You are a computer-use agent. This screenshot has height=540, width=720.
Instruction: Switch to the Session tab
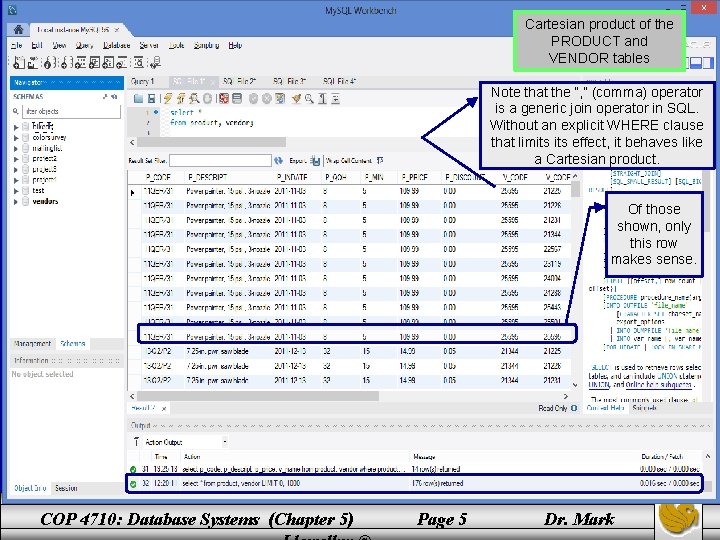click(66, 488)
